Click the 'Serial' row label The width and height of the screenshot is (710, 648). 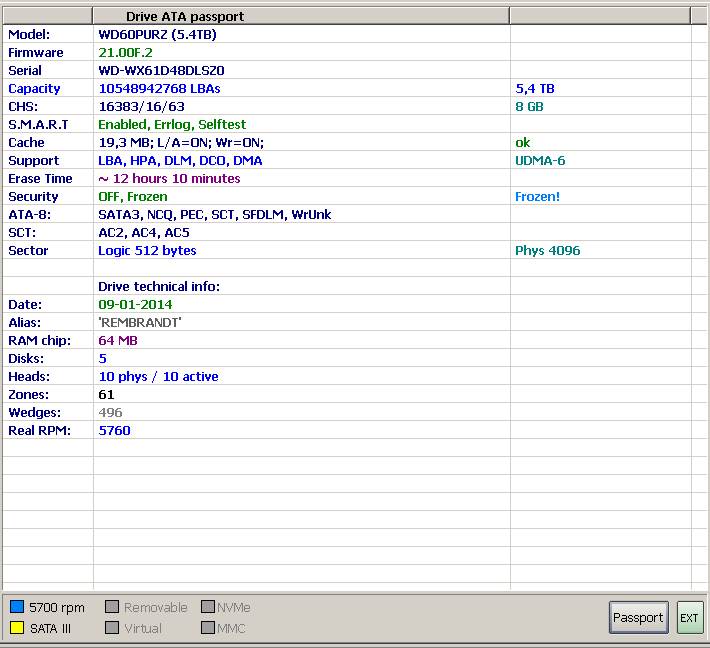point(25,71)
